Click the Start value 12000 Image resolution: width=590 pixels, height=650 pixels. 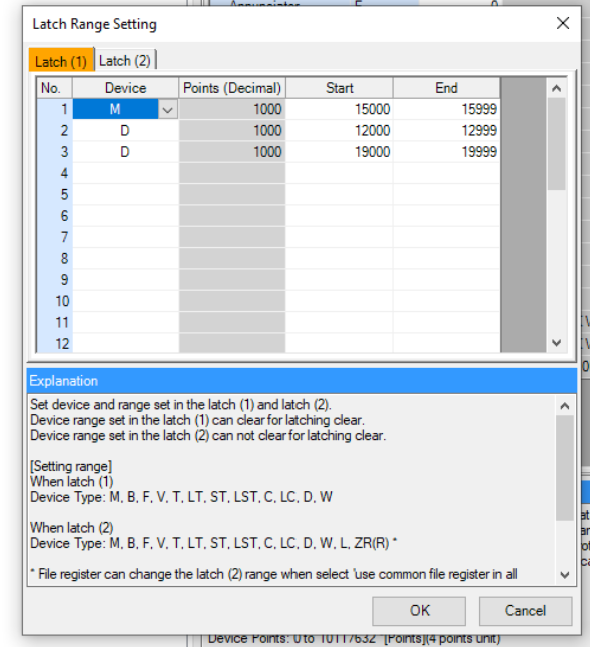(339, 131)
